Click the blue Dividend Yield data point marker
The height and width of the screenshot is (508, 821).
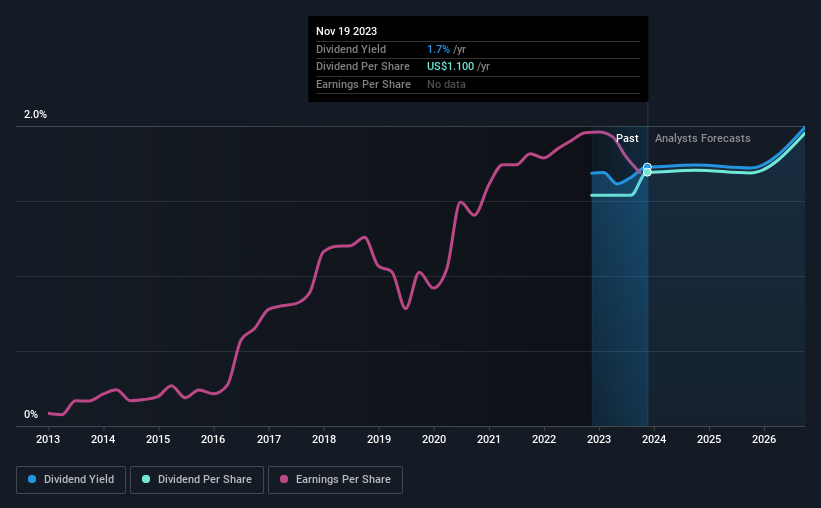pyautogui.click(x=647, y=167)
